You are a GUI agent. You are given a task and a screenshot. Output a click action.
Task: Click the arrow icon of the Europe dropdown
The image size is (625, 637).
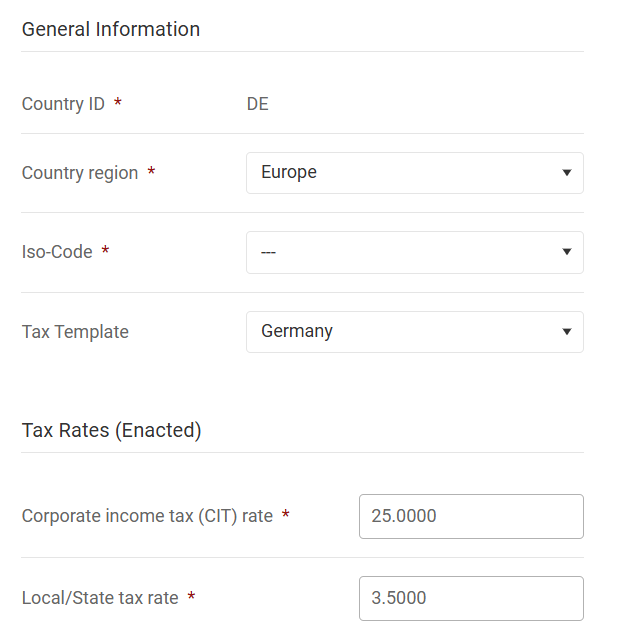point(566,173)
